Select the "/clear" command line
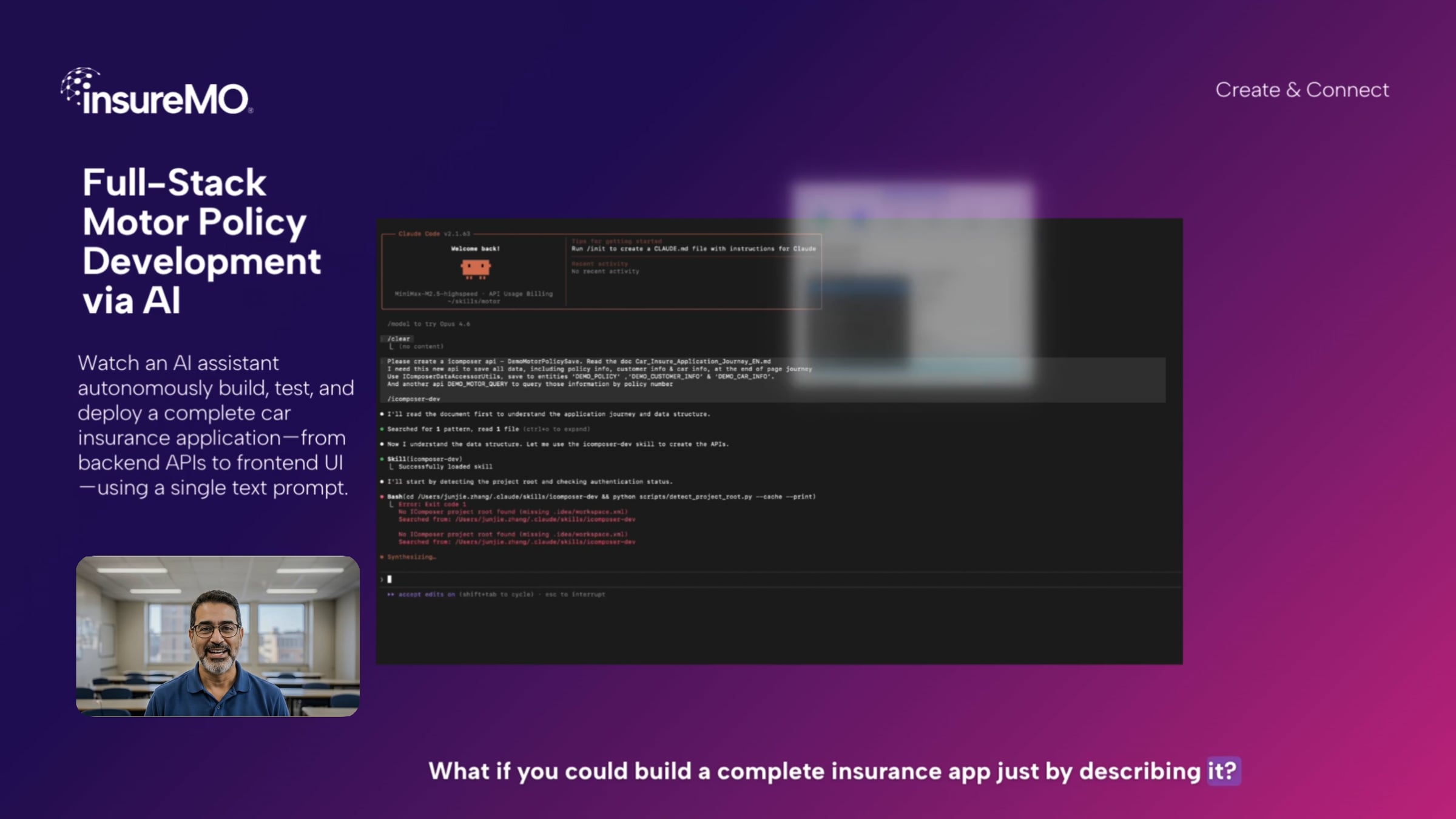The height and width of the screenshot is (819, 1456). coord(399,339)
